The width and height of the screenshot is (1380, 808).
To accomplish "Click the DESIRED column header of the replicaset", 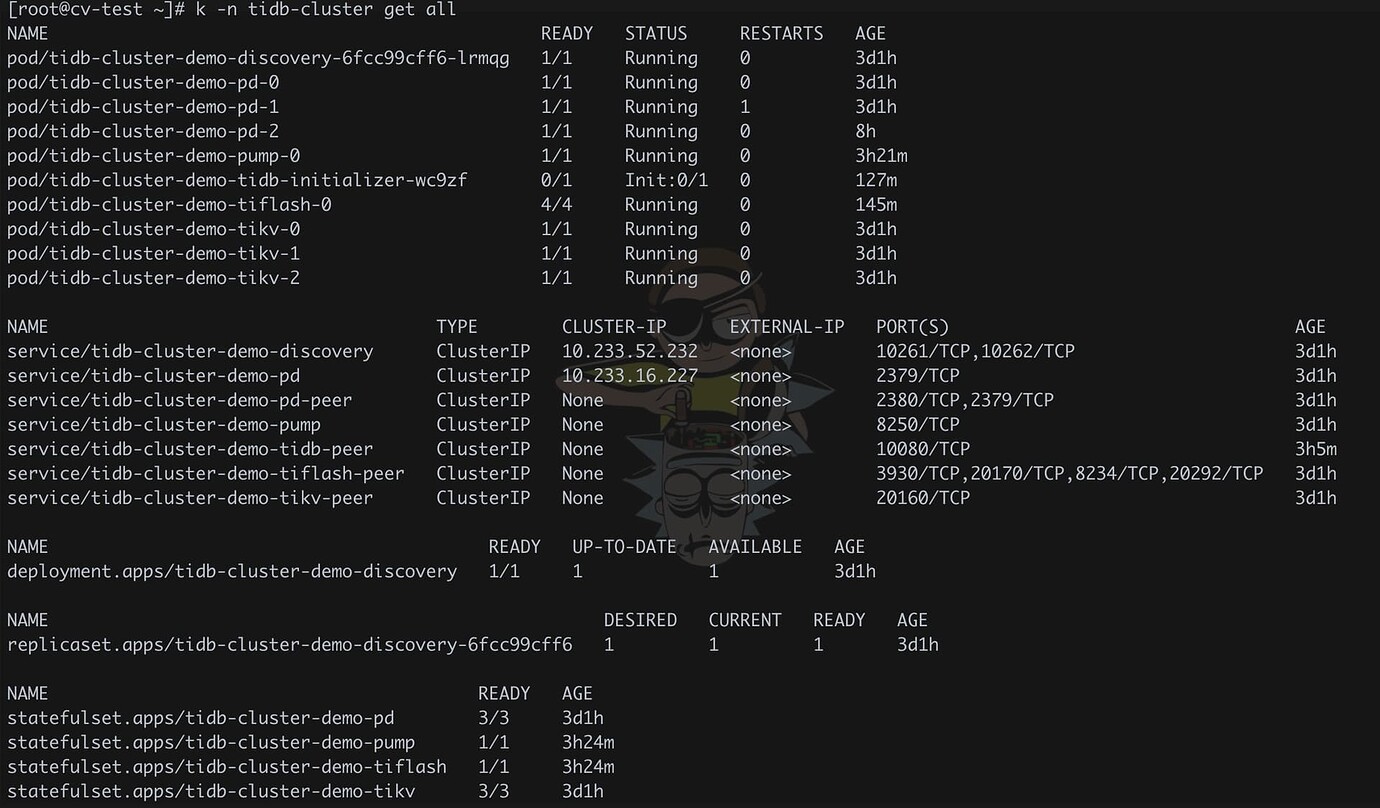I will pos(640,620).
